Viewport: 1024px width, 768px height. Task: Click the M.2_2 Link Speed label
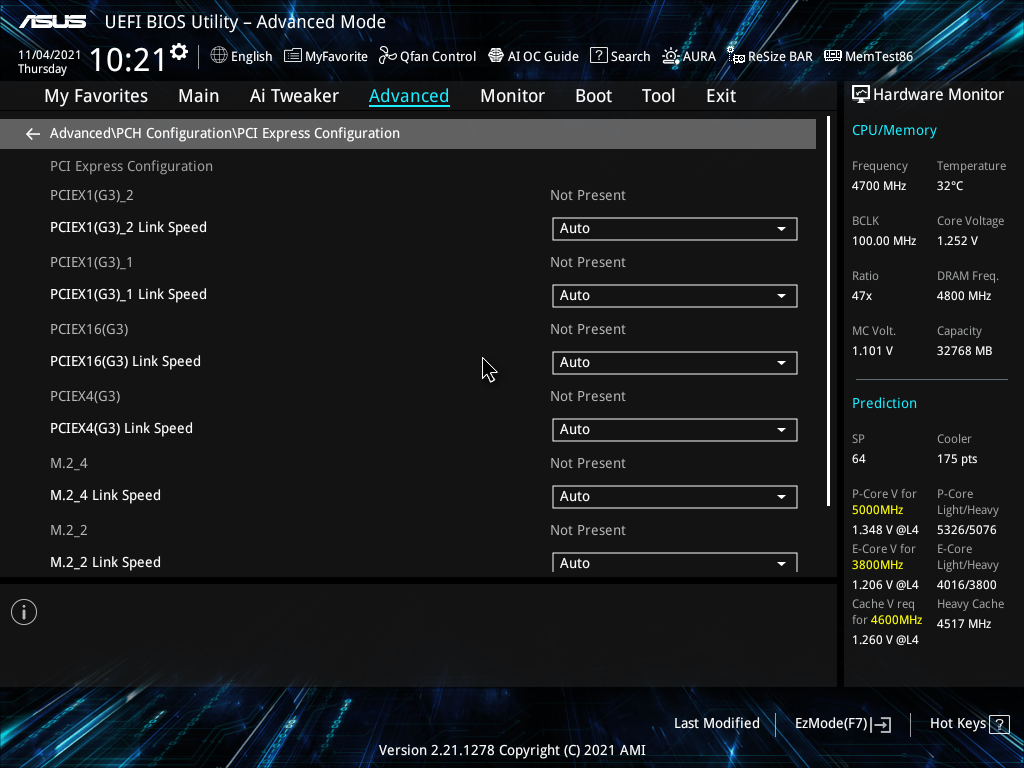click(105, 562)
